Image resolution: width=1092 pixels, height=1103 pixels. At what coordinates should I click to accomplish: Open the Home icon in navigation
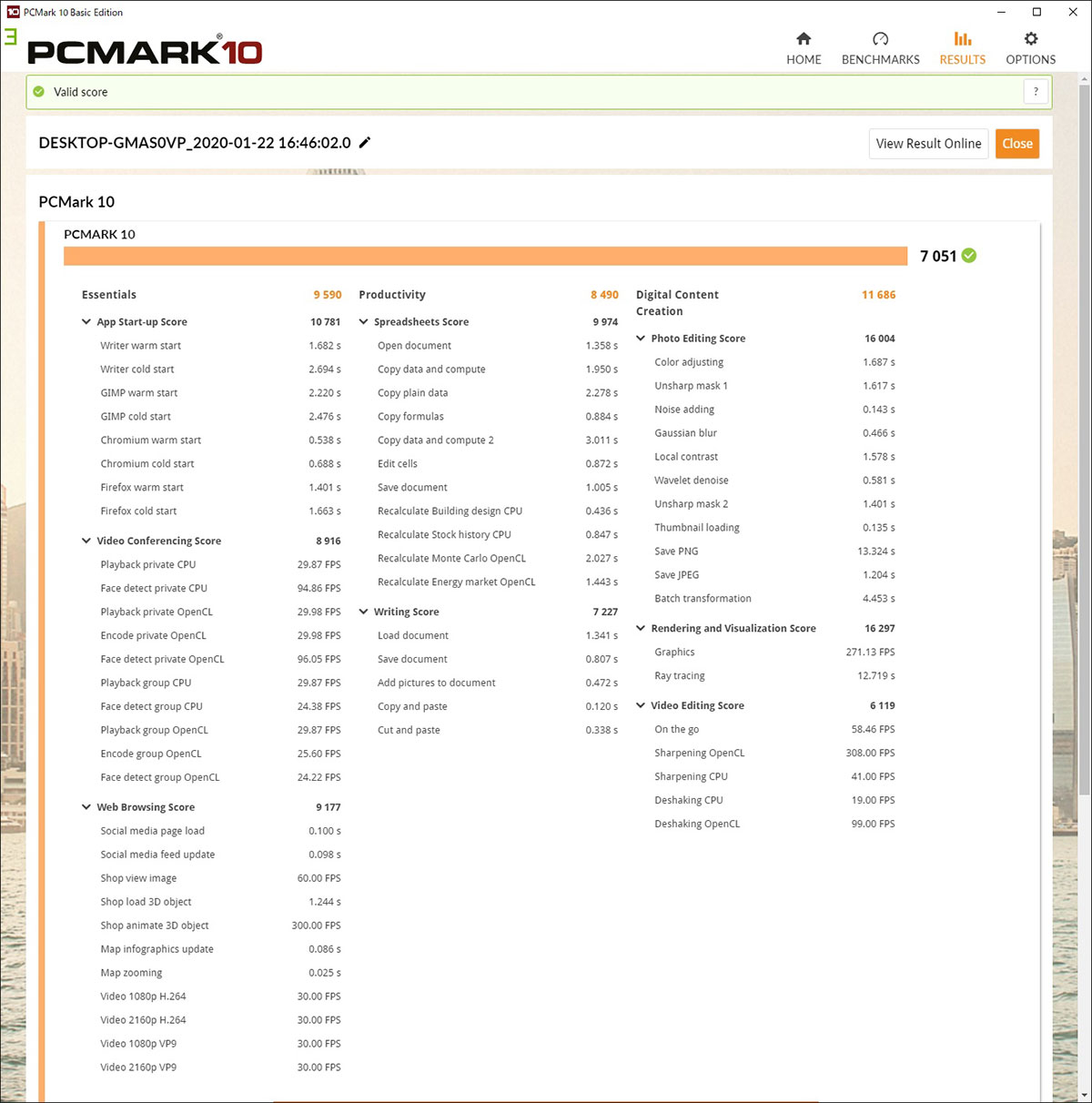coord(804,39)
